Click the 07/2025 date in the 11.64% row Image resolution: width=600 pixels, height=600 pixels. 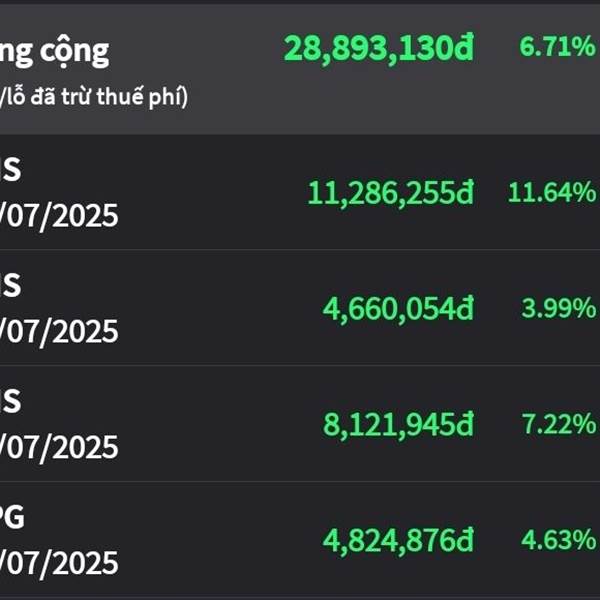pos(59,216)
